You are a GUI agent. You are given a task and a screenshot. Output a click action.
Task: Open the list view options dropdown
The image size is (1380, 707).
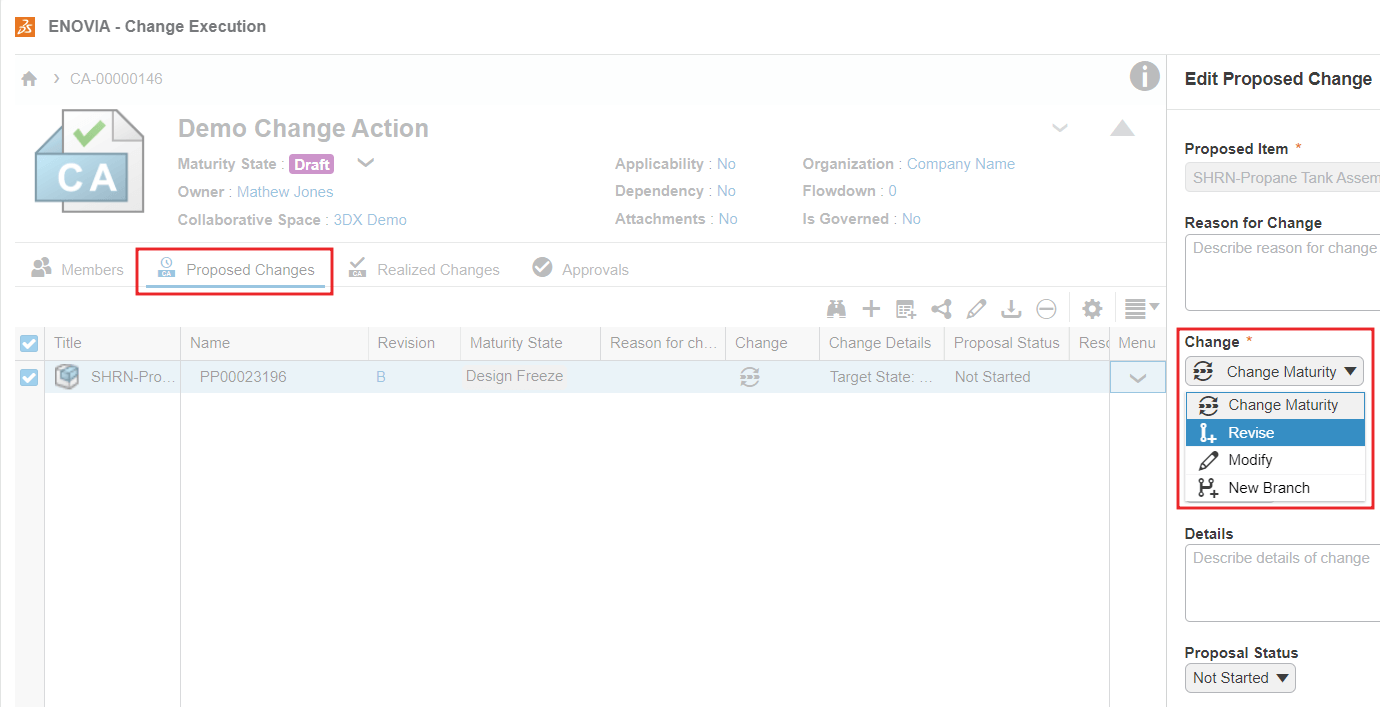[x=1141, y=309]
